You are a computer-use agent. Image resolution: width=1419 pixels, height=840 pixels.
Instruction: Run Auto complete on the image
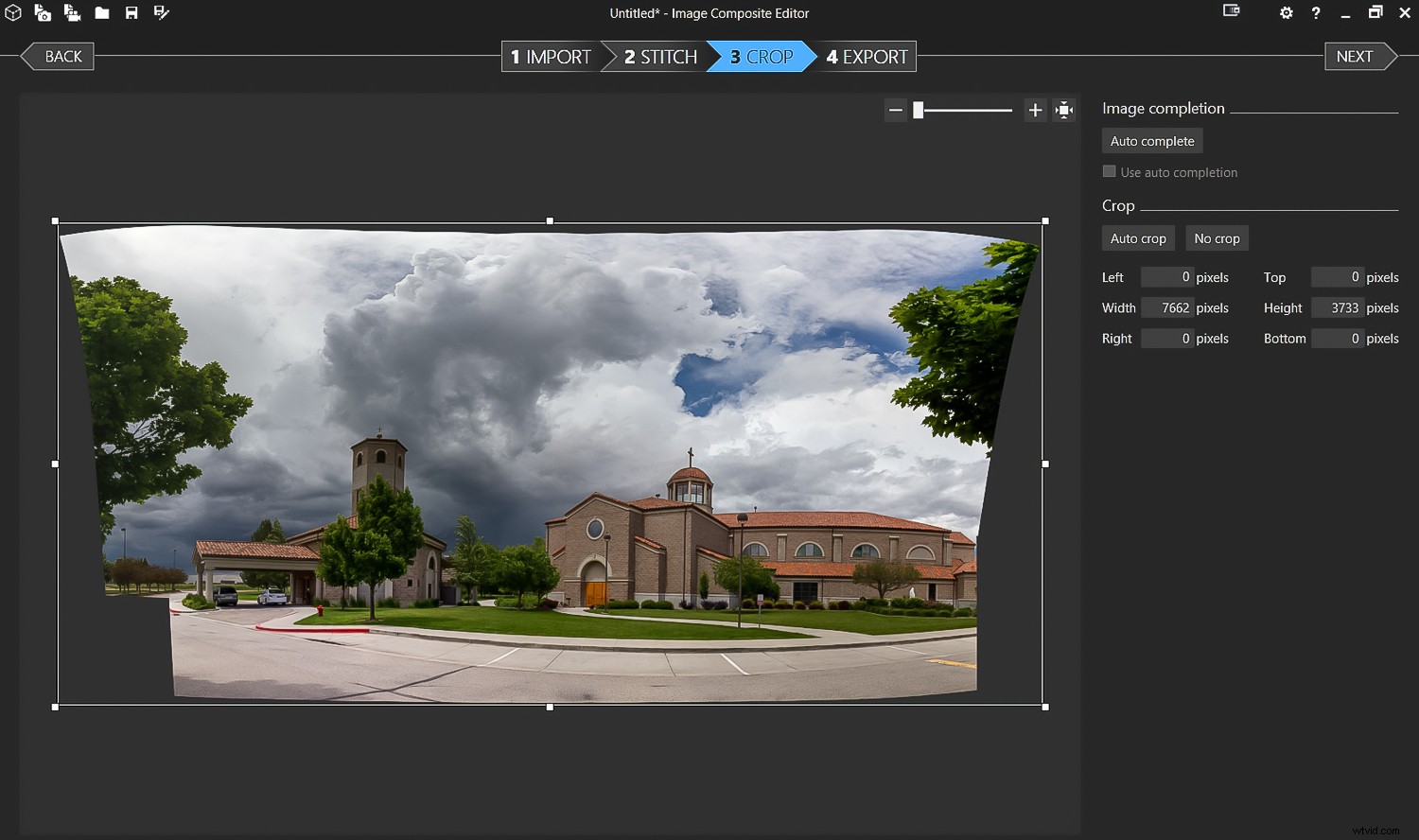tap(1152, 140)
